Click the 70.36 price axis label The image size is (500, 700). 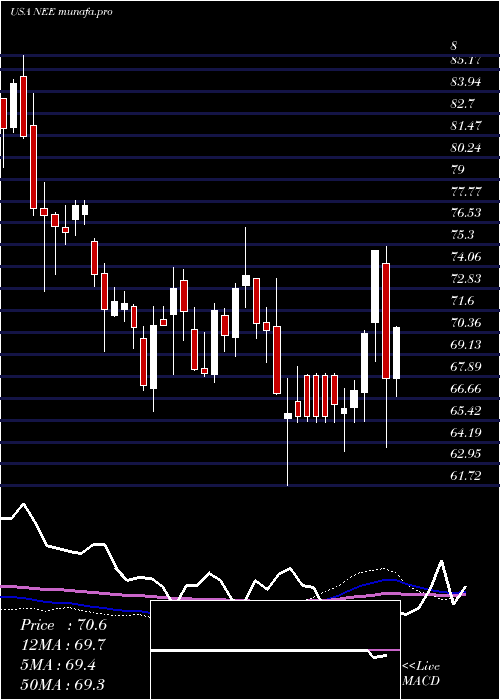click(x=466, y=322)
